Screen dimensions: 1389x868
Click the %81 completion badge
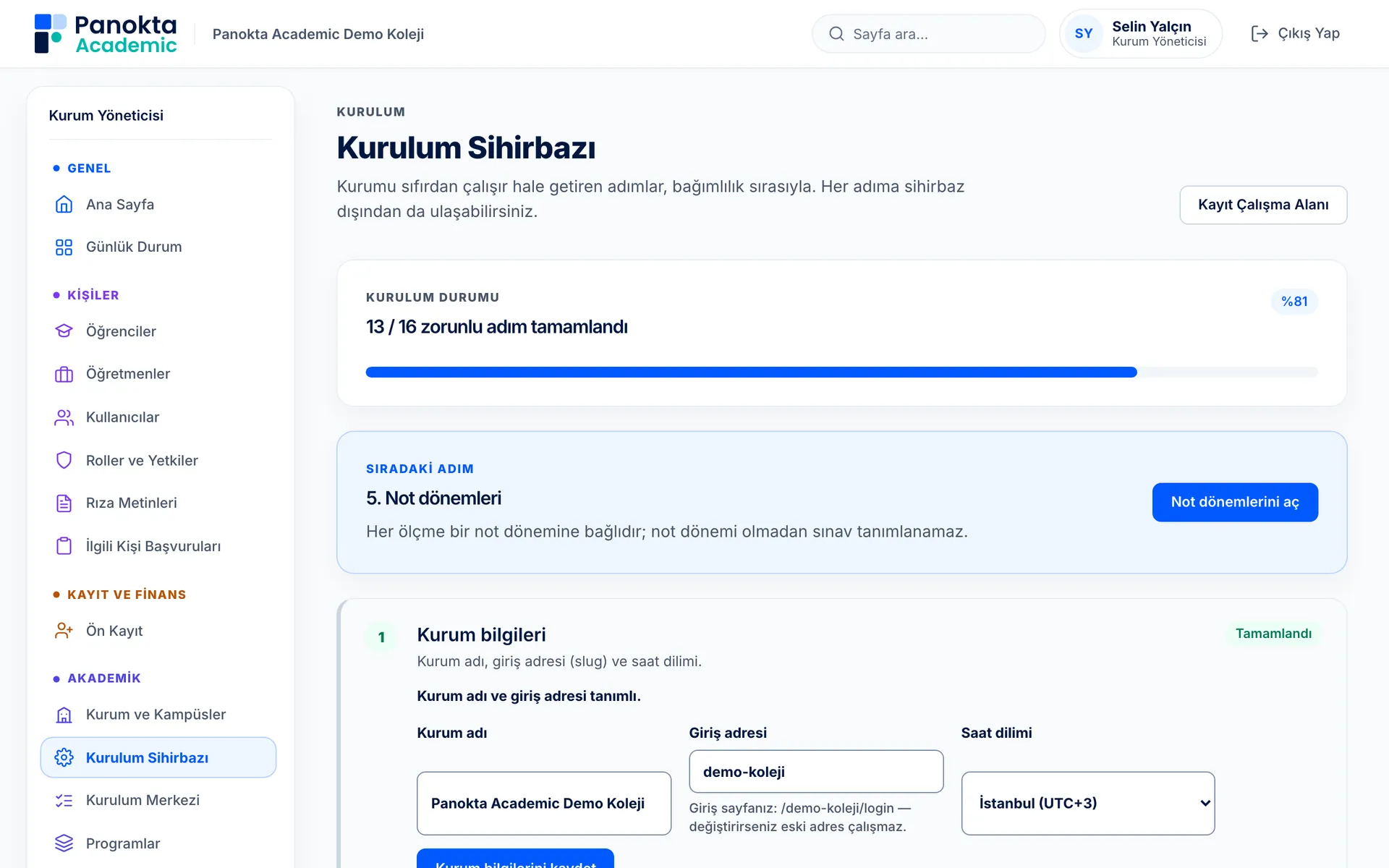pos(1294,302)
